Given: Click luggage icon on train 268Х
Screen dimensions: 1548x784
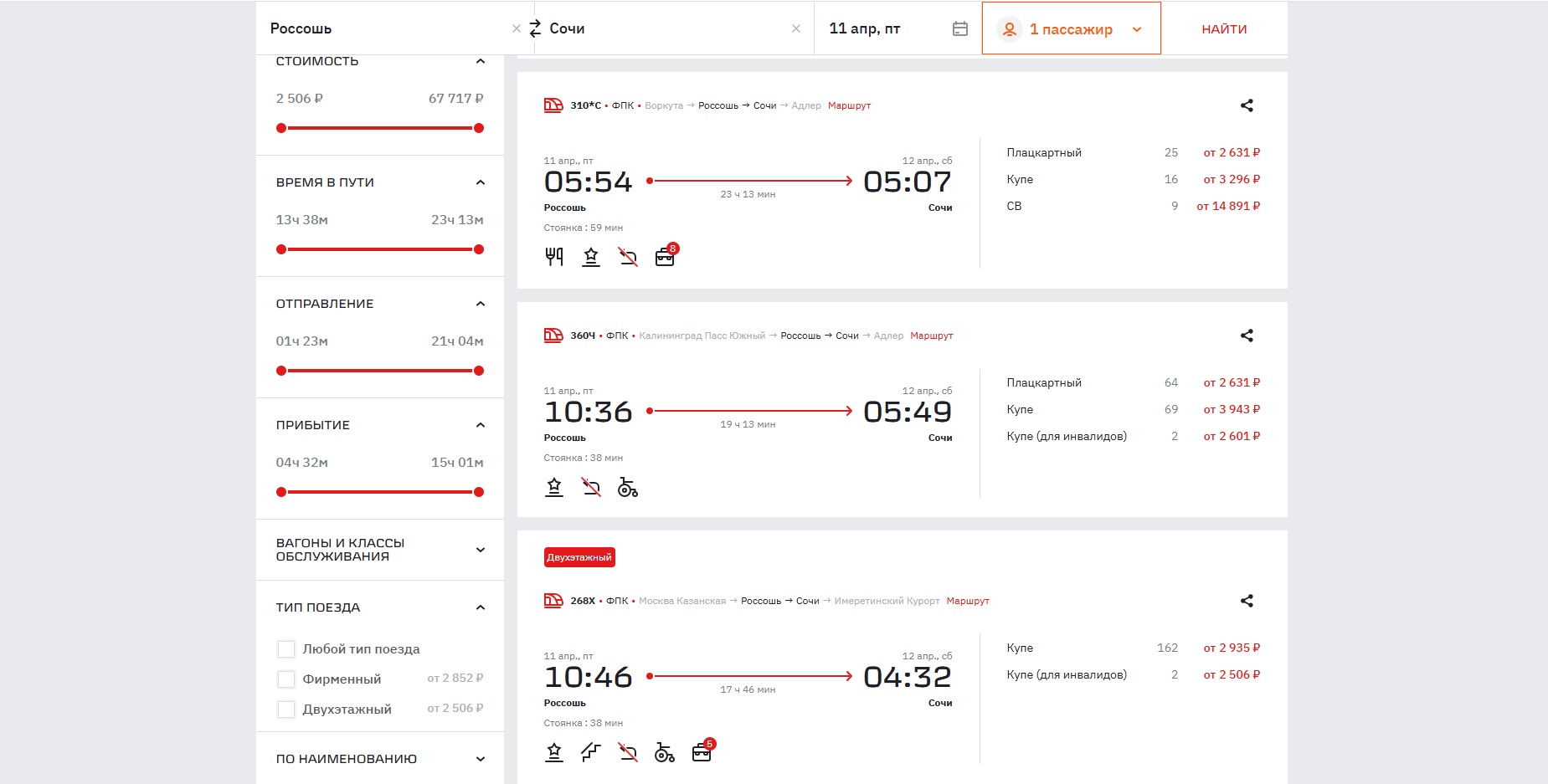Looking at the screenshot, I should (702, 752).
